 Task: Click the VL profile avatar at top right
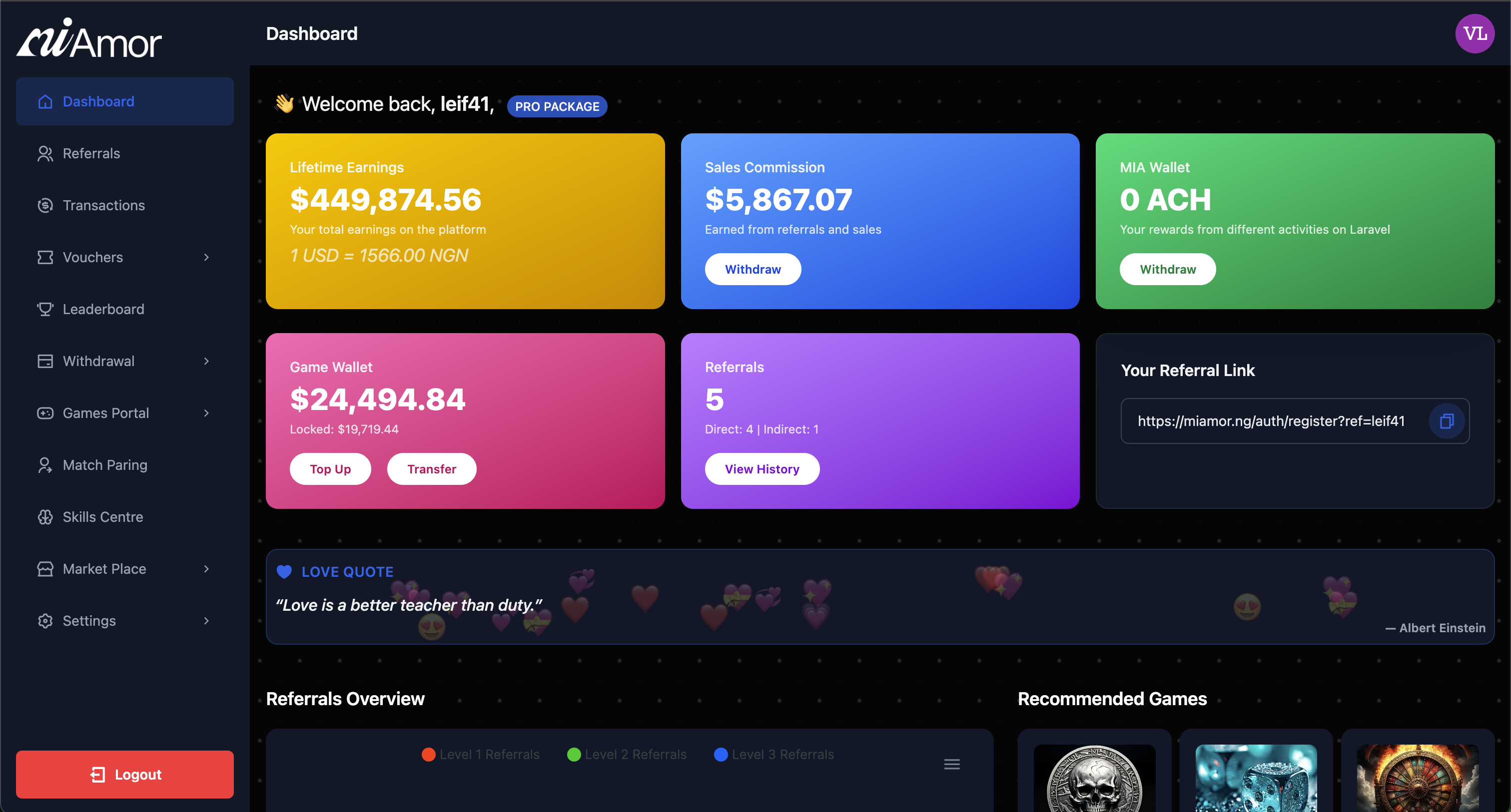[x=1475, y=33]
